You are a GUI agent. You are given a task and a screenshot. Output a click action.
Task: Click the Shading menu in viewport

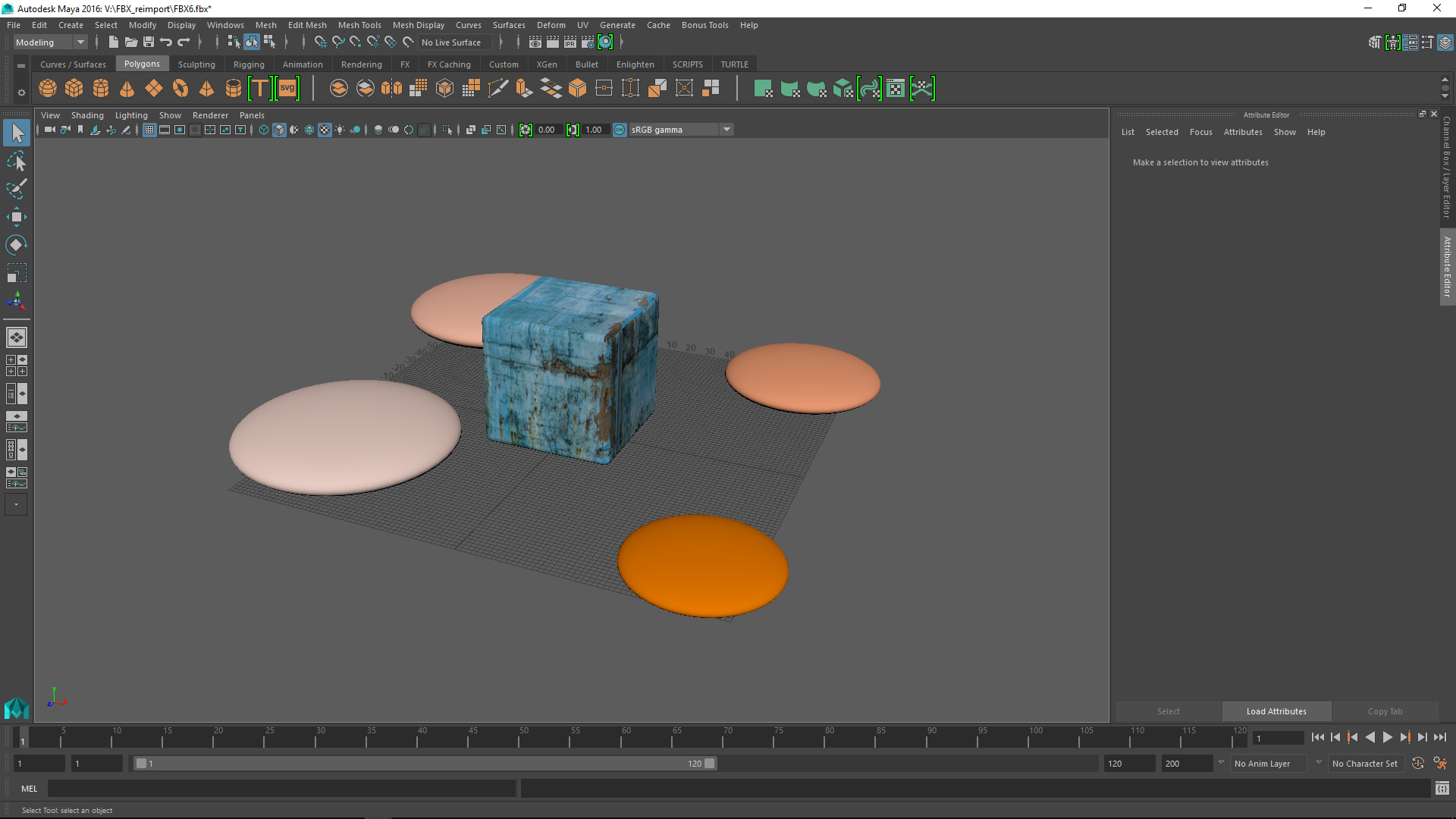pos(87,114)
